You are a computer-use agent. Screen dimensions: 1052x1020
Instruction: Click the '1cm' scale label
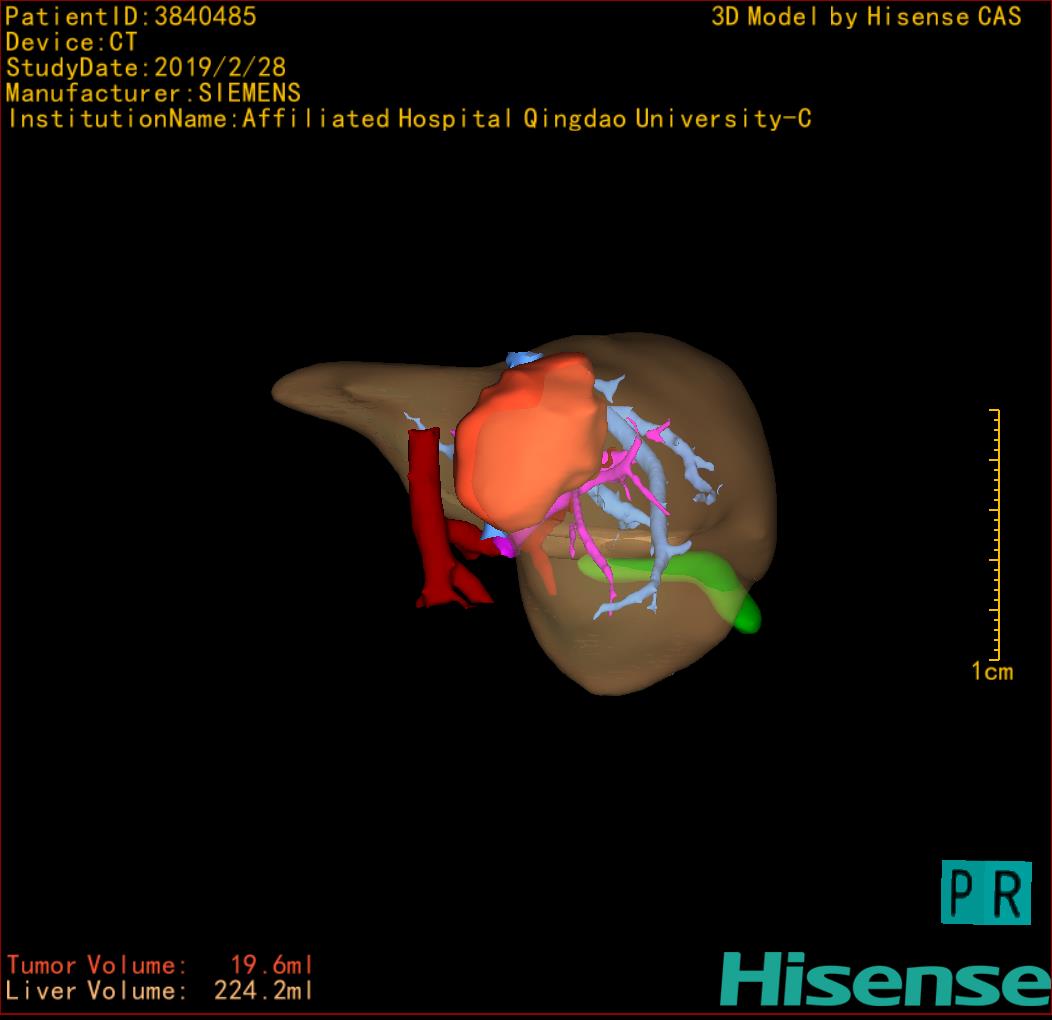coord(991,672)
